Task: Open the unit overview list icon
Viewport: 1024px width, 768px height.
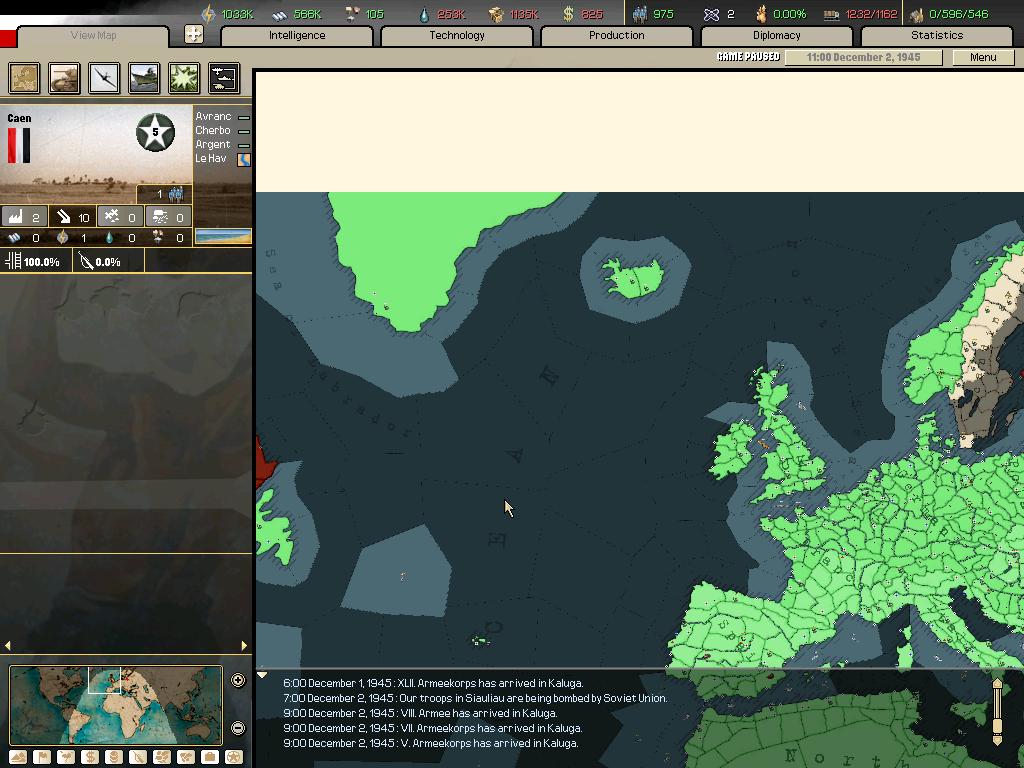Action: pyautogui.click(x=224, y=78)
